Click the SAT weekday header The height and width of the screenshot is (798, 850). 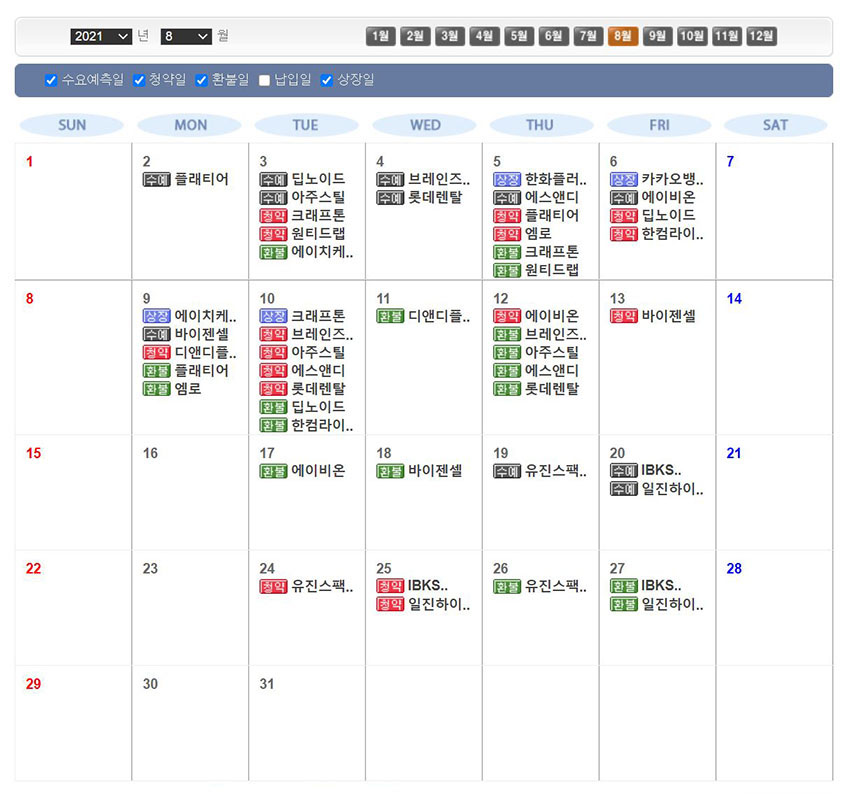775,125
